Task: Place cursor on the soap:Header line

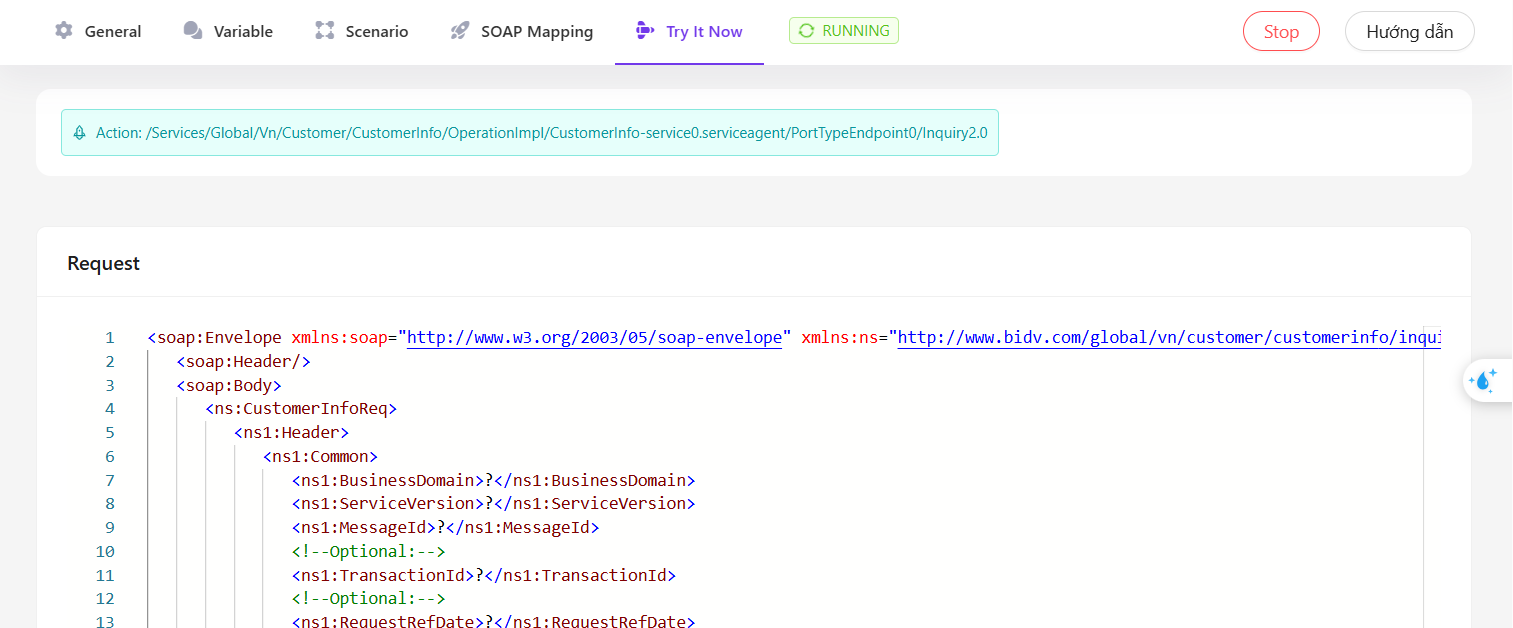Action: click(x=244, y=362)
